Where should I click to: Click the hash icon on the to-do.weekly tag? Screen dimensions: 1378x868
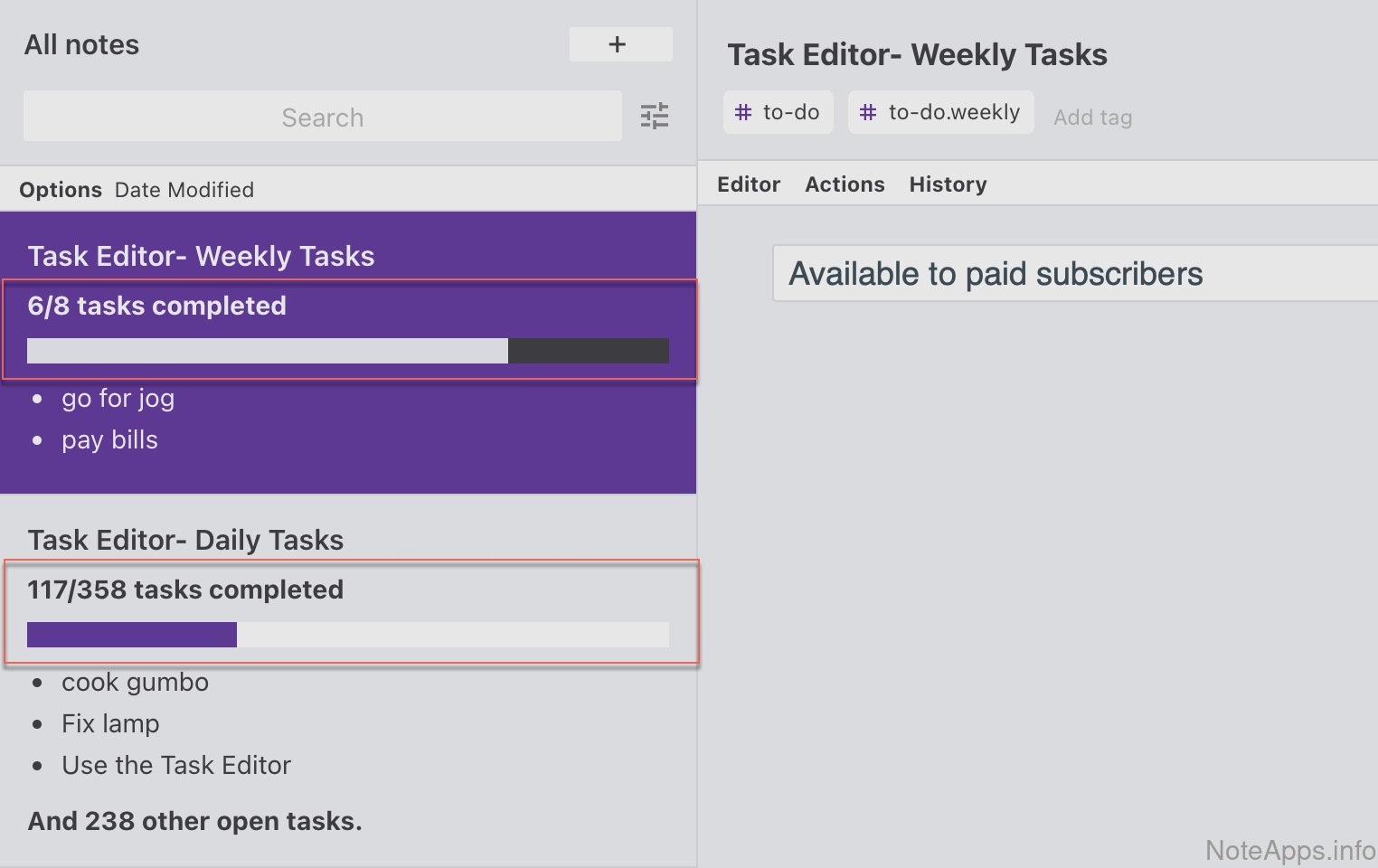(x=868, y=112)
